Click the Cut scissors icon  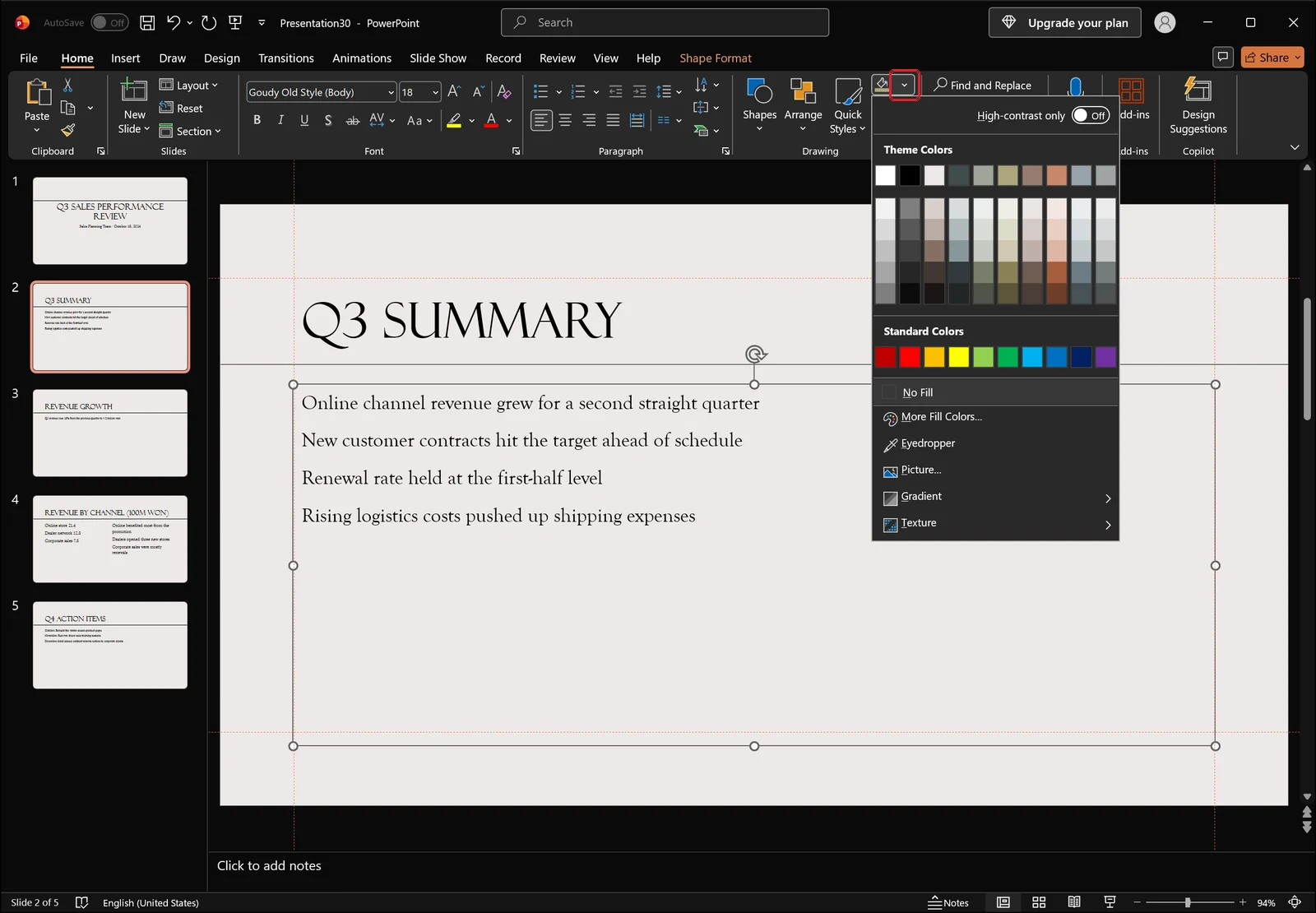point(67,86)
